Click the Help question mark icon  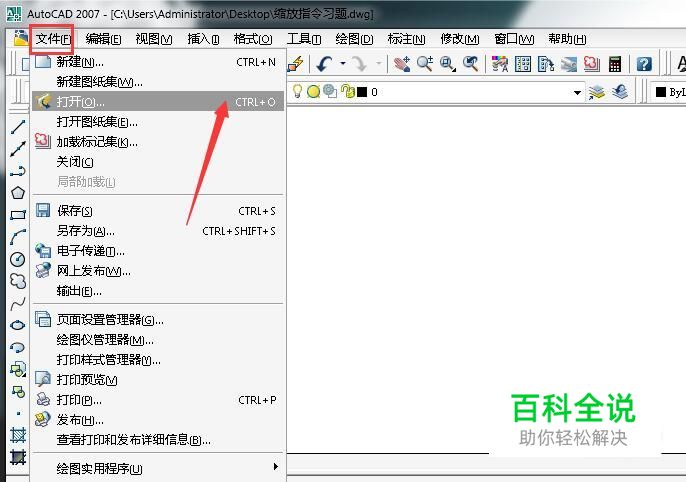coord(644,64)
